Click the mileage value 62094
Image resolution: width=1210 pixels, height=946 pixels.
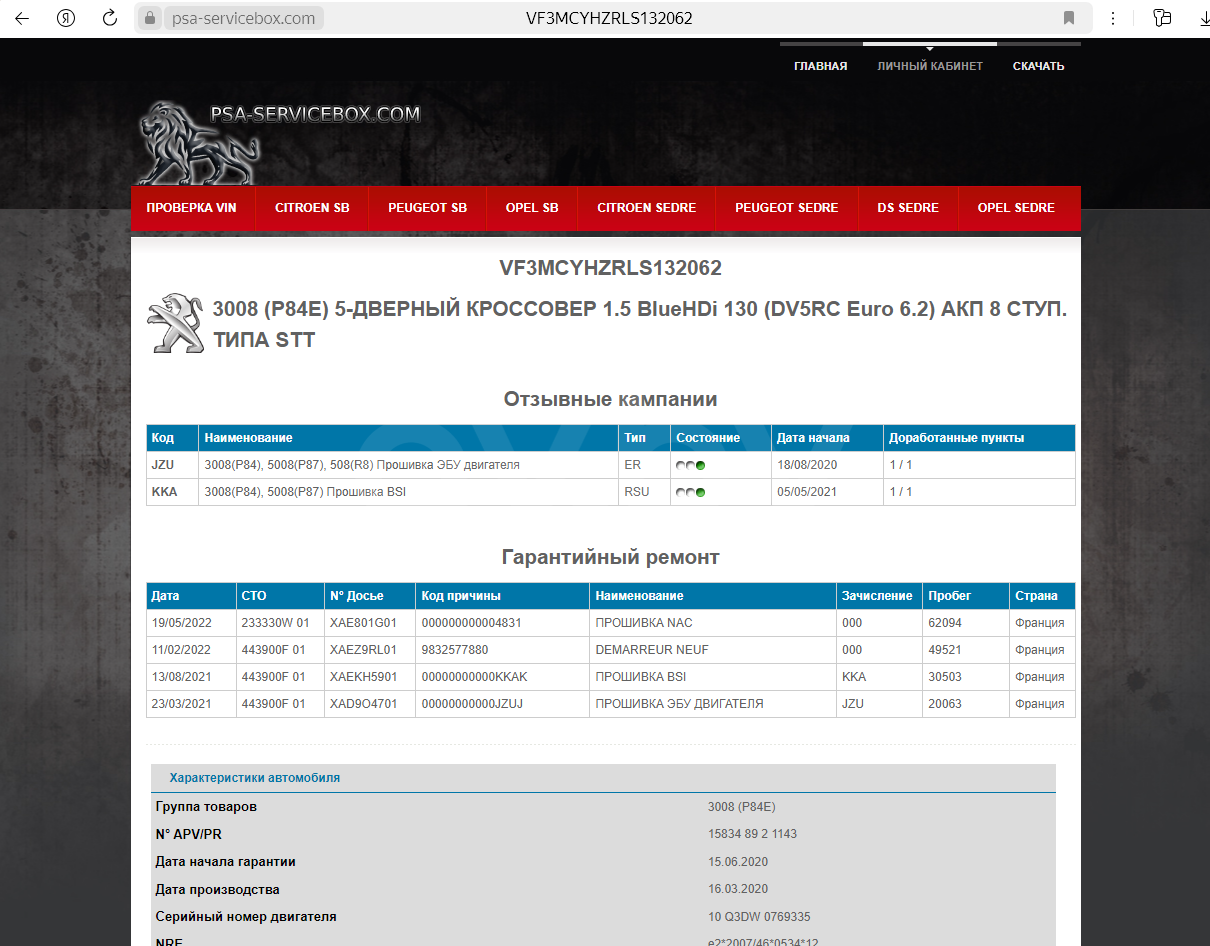945,623
